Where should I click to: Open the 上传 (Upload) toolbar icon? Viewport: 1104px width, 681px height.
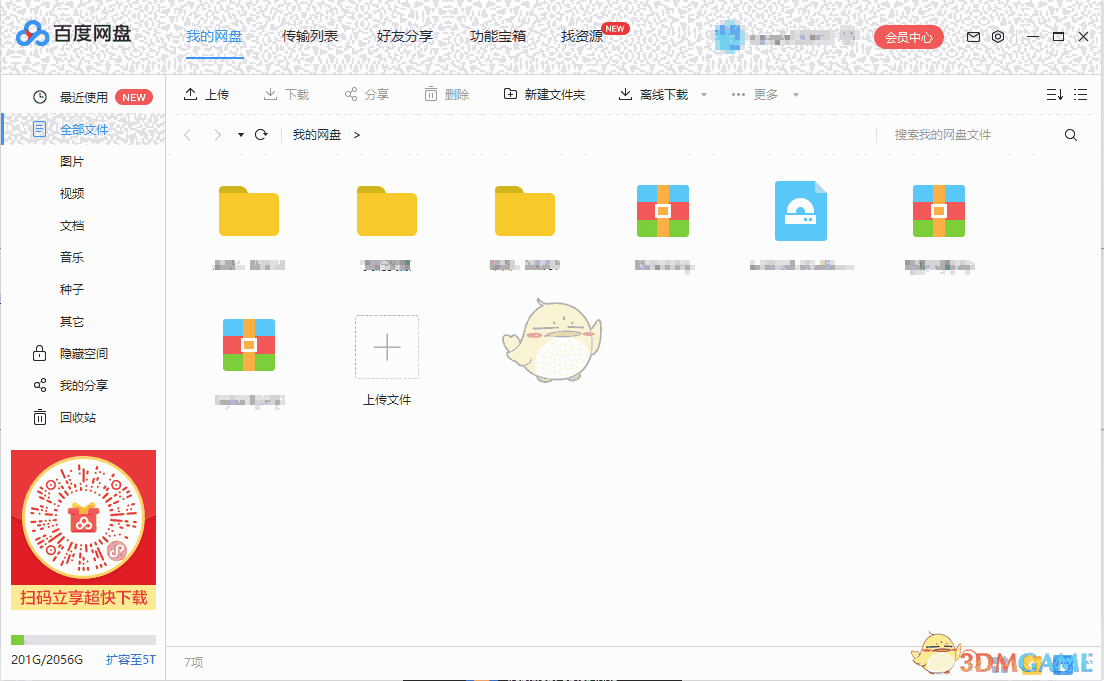(207, 94)
